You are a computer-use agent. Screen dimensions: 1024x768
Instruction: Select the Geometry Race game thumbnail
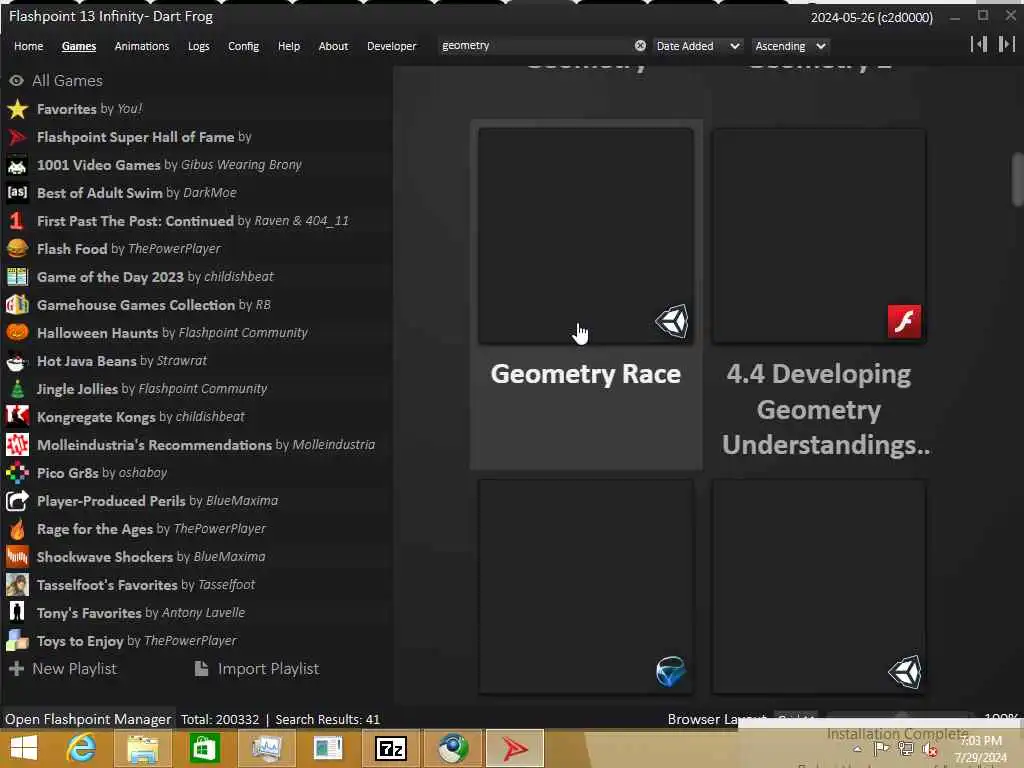(586, 236)
